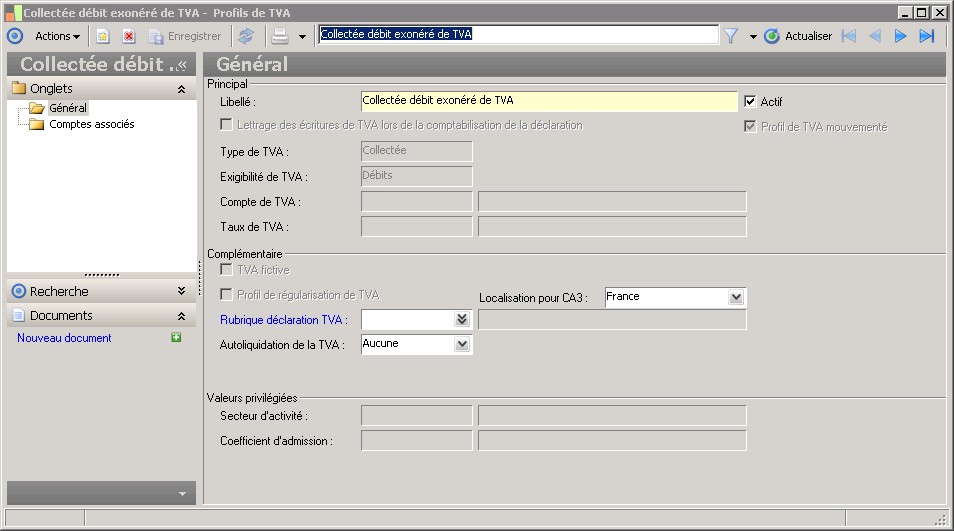Click the Taux de TVA description field
This screenshot has height=531, width=954.
pyautogui.click(x=612, y=226)
